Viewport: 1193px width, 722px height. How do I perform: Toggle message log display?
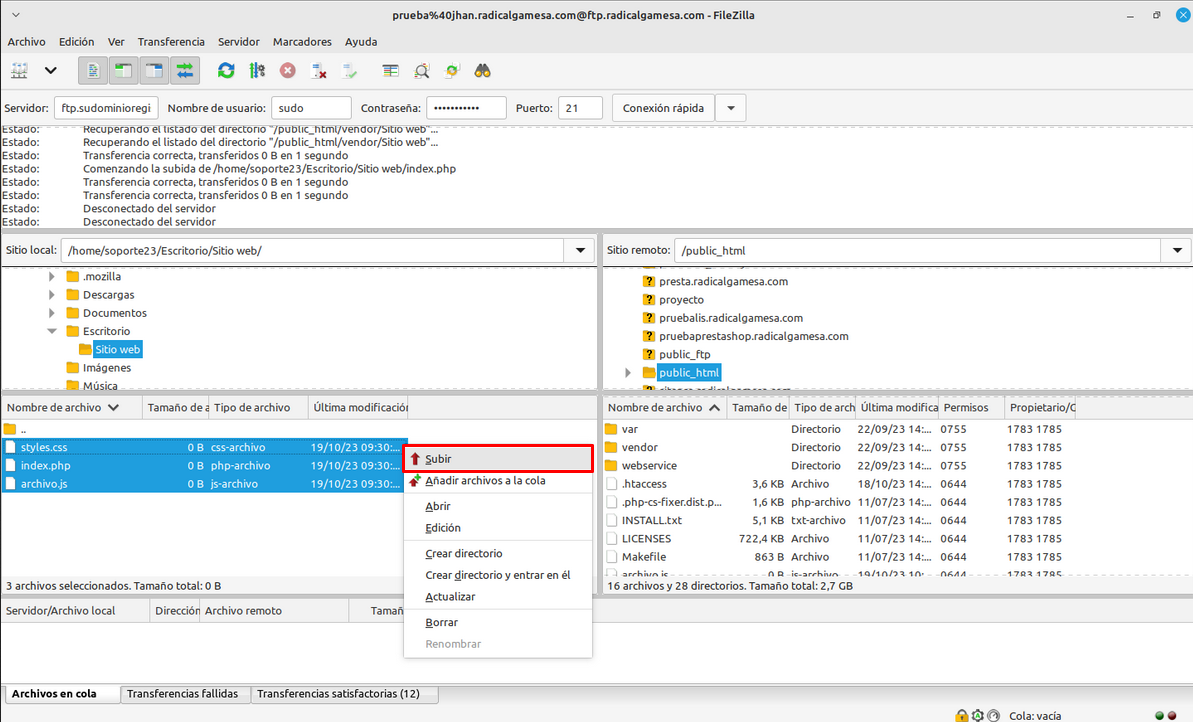93,71
